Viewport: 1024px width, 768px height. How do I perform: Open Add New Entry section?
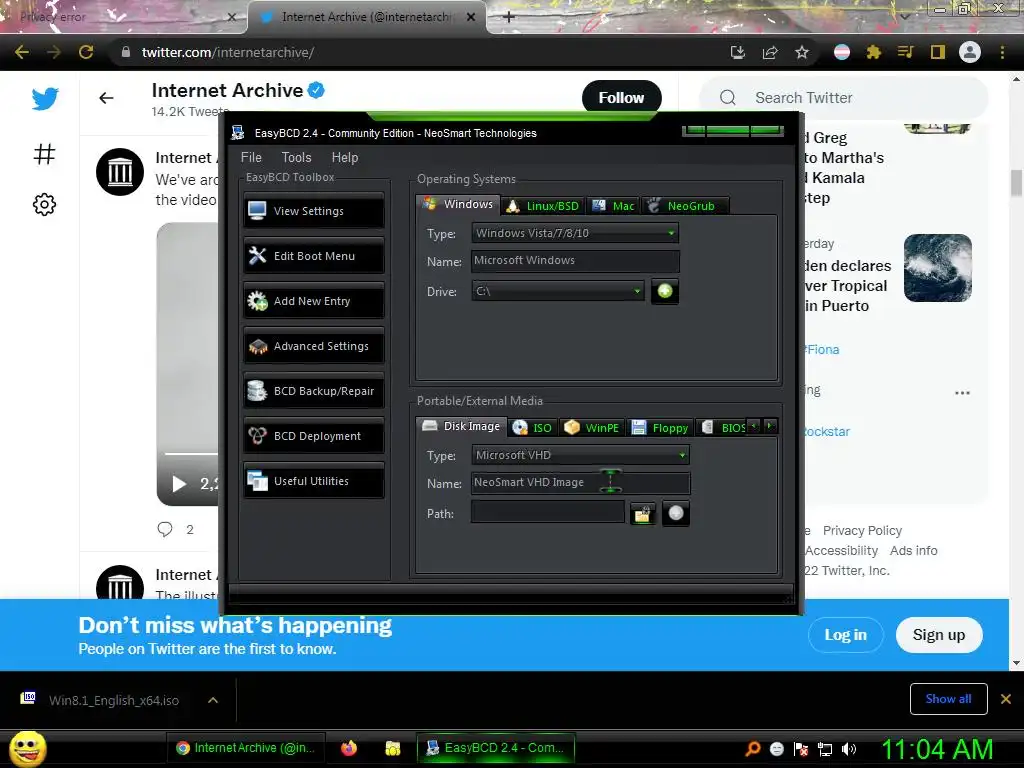(x=313, y=301)
